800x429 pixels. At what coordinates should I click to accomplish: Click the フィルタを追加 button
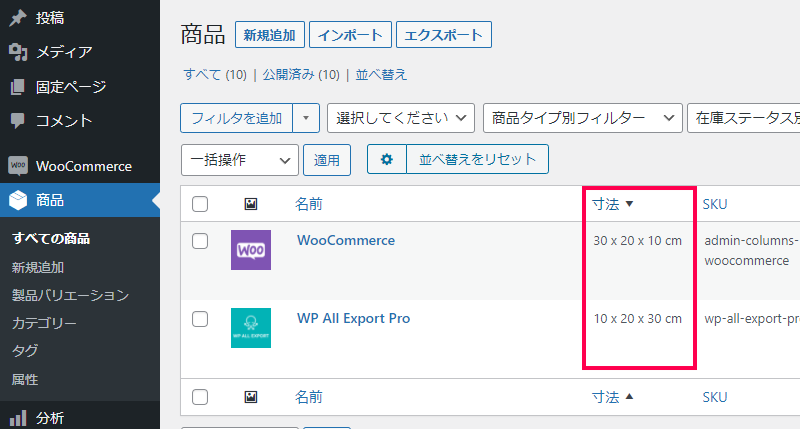point(237,118)
